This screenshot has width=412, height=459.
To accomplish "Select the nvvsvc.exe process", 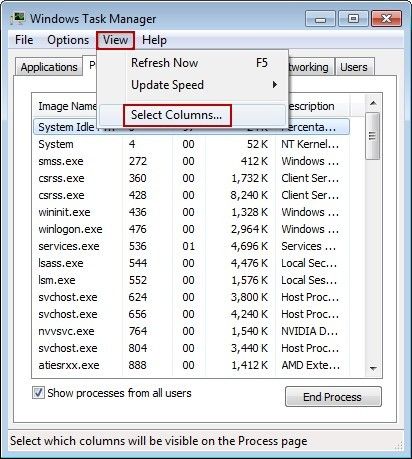I will [x=191, y=331].
